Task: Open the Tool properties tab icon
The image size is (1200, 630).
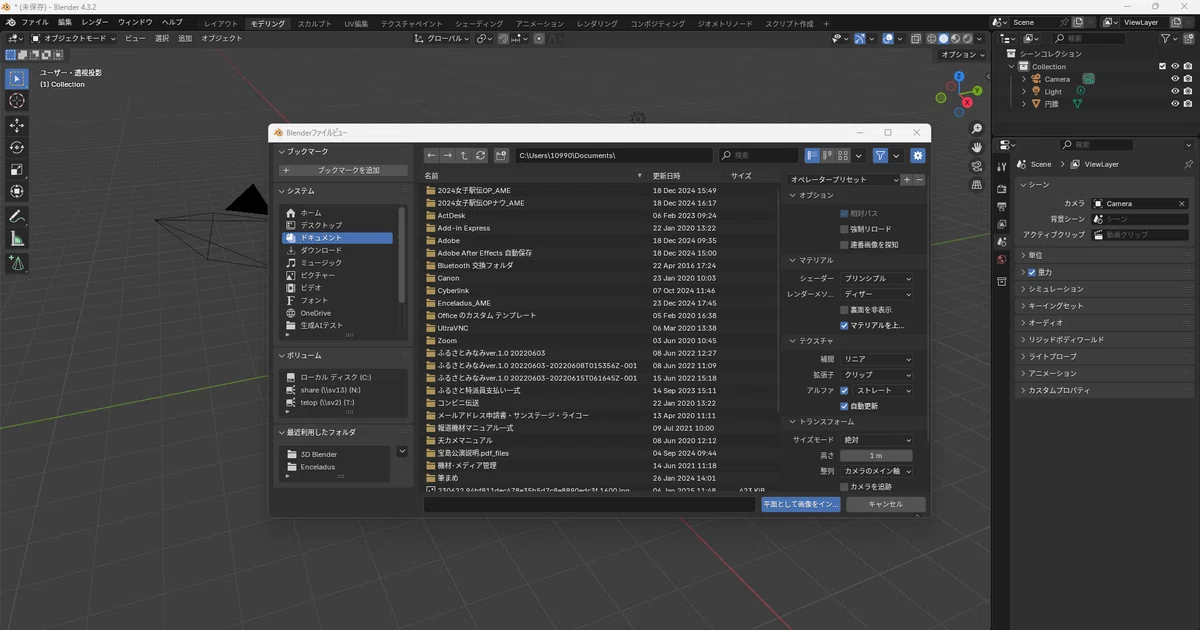Action: pos(1002,167)
